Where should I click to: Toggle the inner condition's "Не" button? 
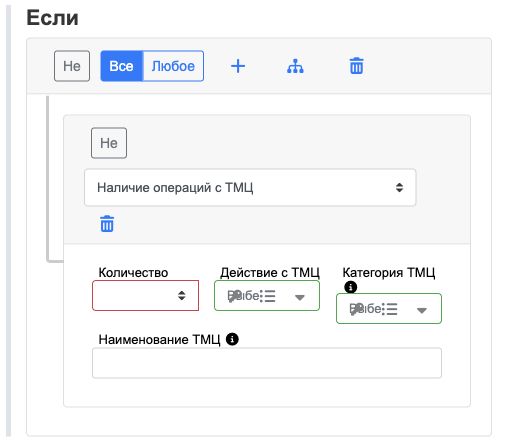[109, 143]
